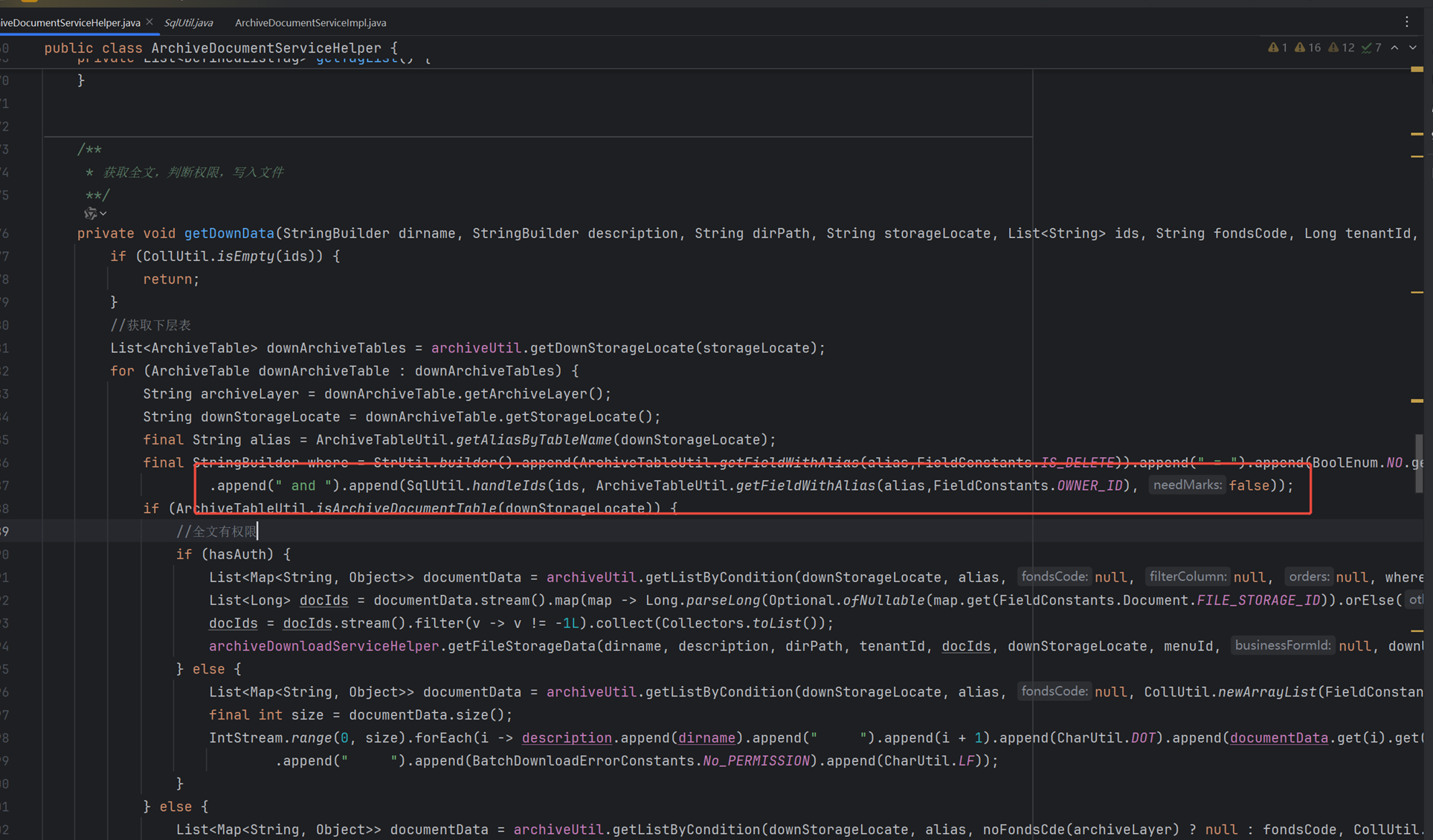Click the noFondsCde(archiveLayer) call

coord(1081,830)
